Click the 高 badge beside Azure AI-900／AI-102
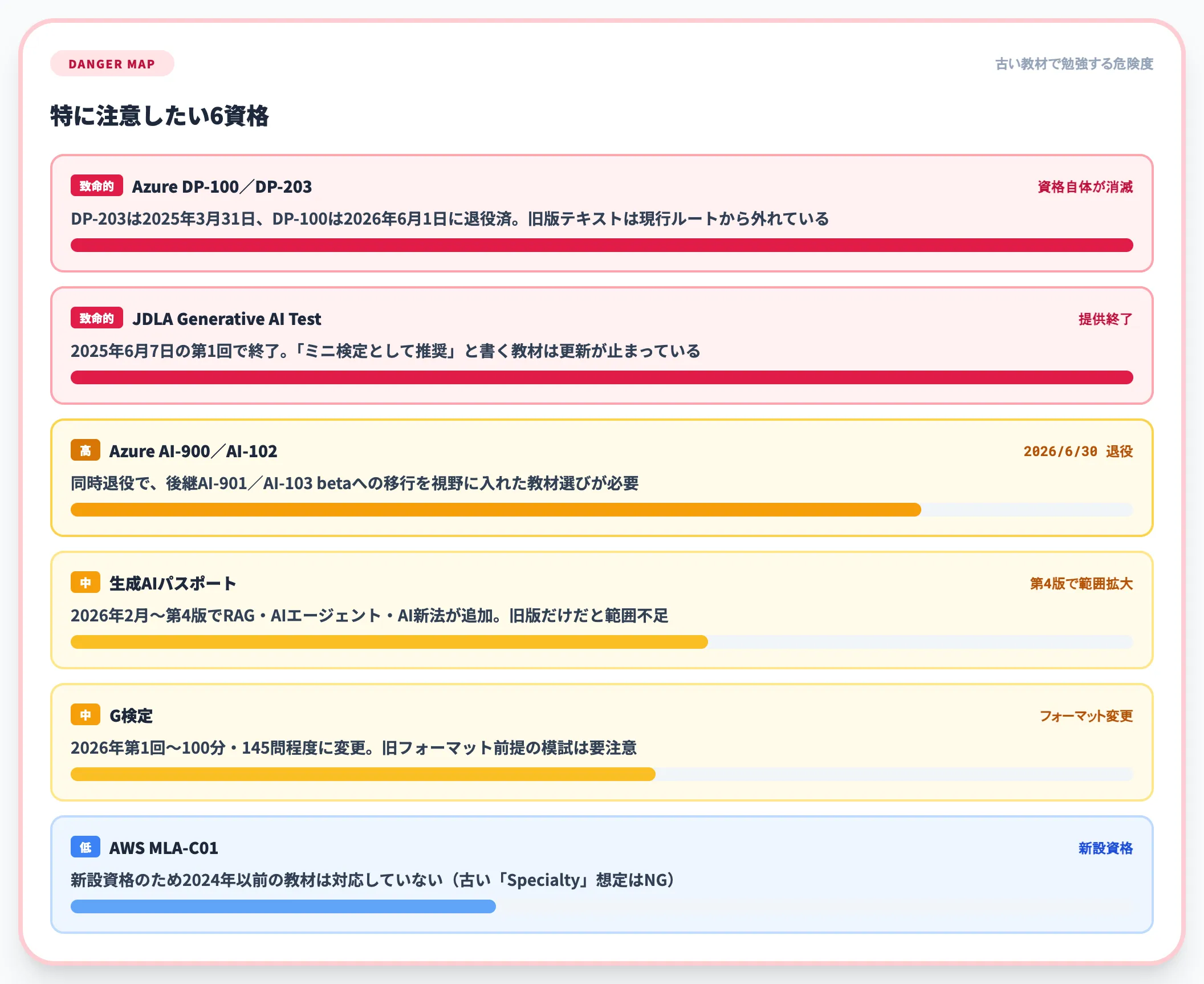1204x984 pixels. 86,450
